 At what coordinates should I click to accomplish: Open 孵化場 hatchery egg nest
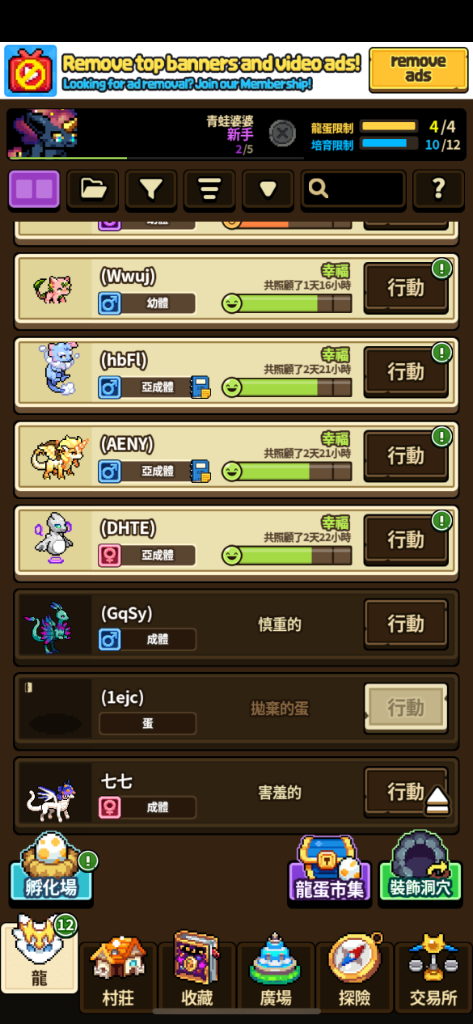[x=51, y=868]
